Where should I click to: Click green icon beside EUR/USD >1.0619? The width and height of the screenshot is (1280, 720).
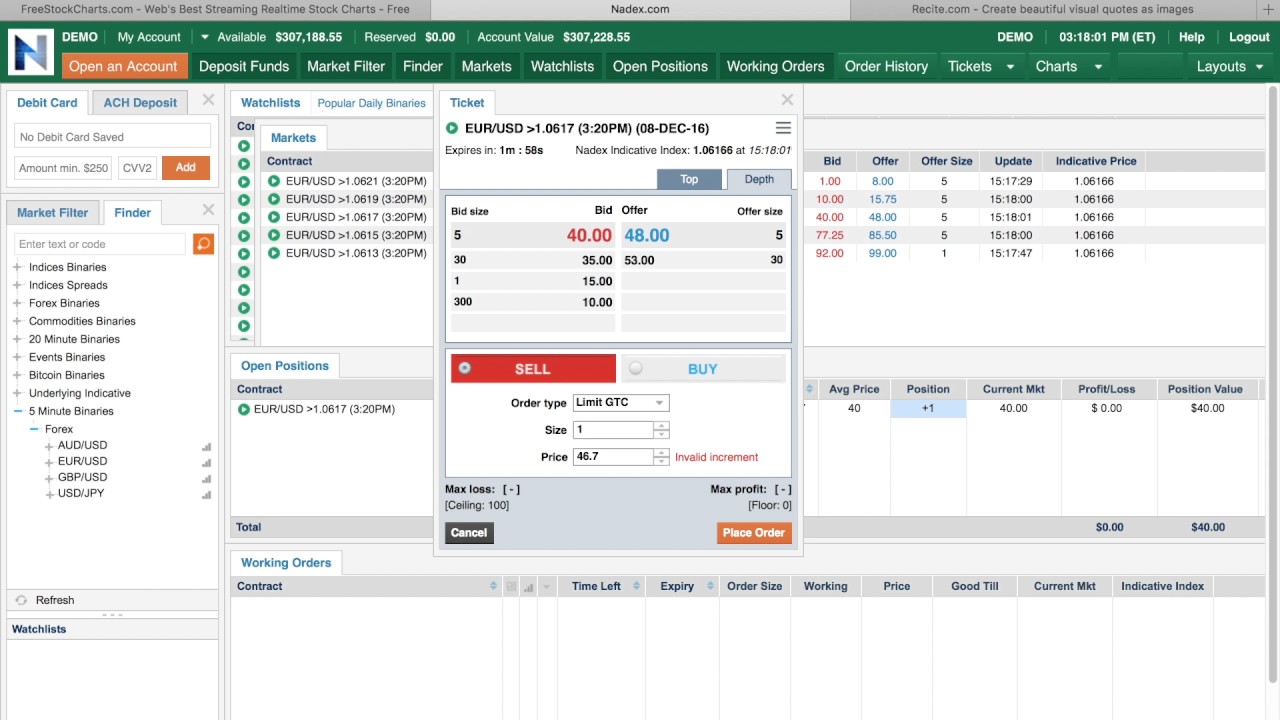point(273,199)
